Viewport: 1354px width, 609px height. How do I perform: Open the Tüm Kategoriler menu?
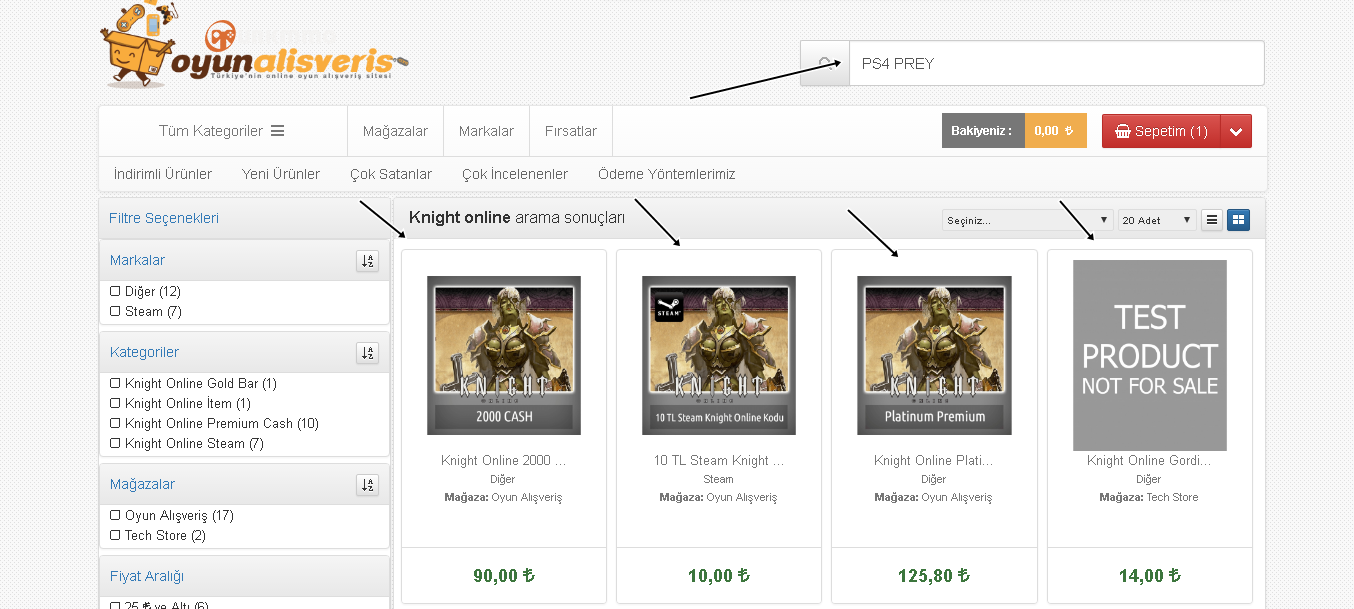222,131
